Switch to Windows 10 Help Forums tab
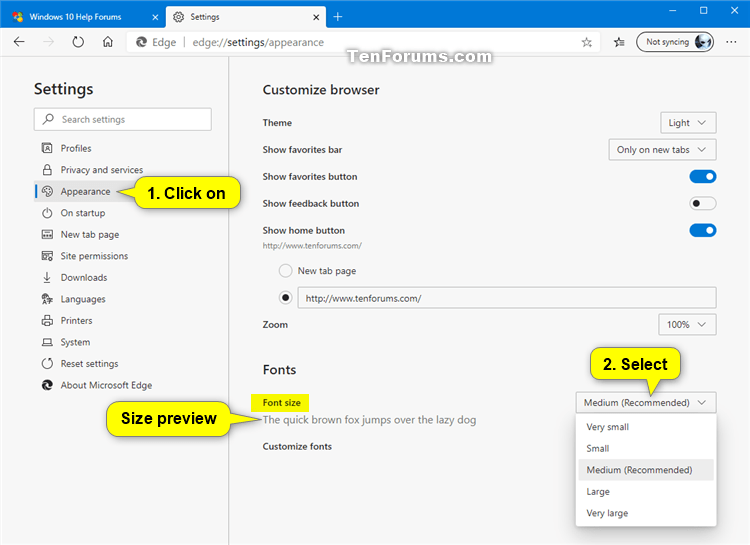Viewport: 750px width, 545px height. coord(83,17)
